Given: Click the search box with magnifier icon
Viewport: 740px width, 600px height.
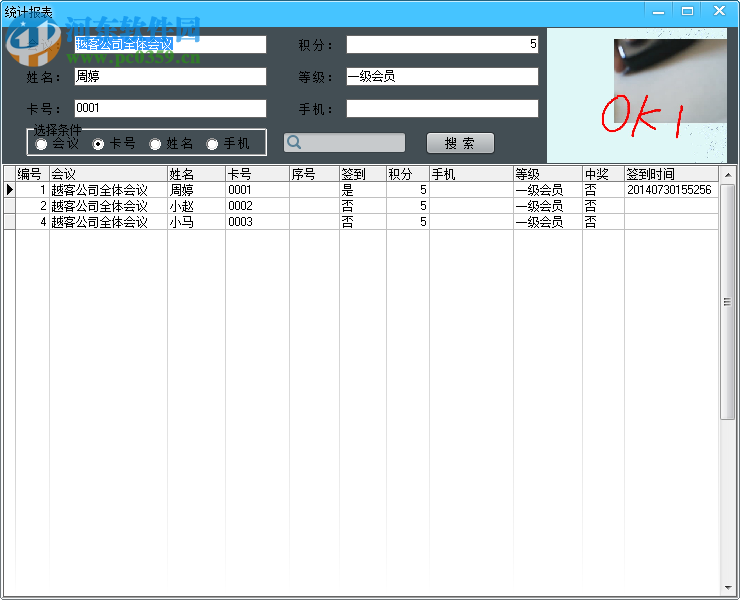Looking at the screenshot, I should click(x=345, y=143).
